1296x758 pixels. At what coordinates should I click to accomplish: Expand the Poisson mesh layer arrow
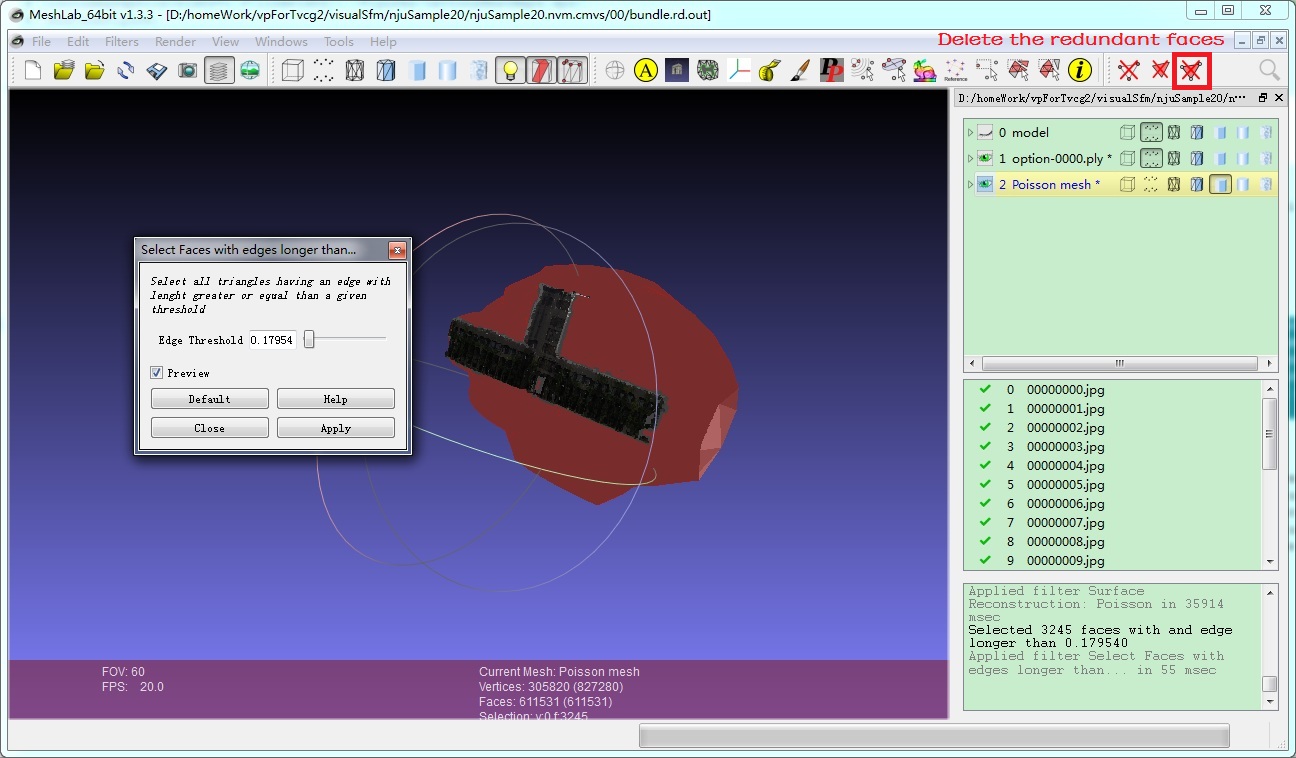(970, 184)
